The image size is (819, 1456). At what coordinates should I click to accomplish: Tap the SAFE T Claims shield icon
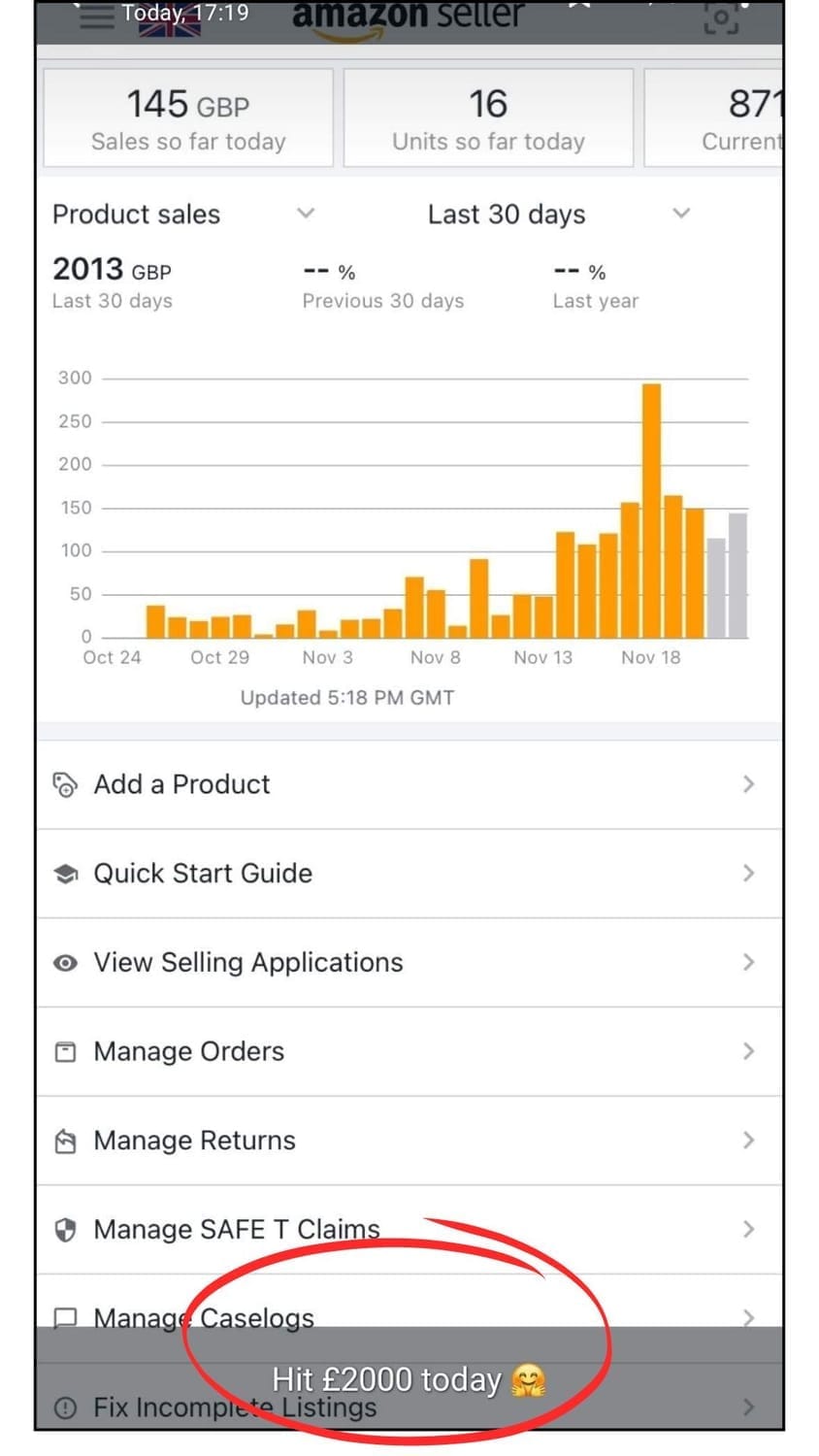(65, 1230)
